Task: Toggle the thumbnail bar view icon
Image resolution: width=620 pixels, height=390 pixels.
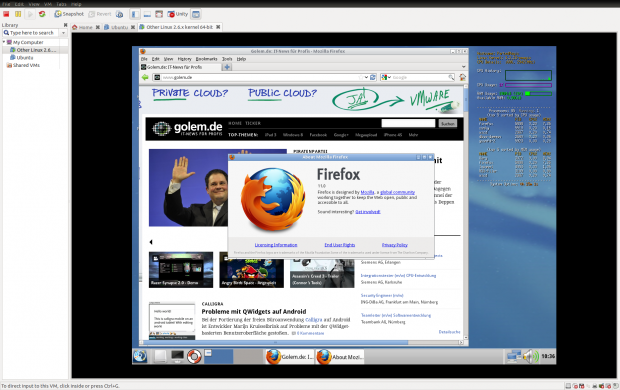Action: pos(147,14)
